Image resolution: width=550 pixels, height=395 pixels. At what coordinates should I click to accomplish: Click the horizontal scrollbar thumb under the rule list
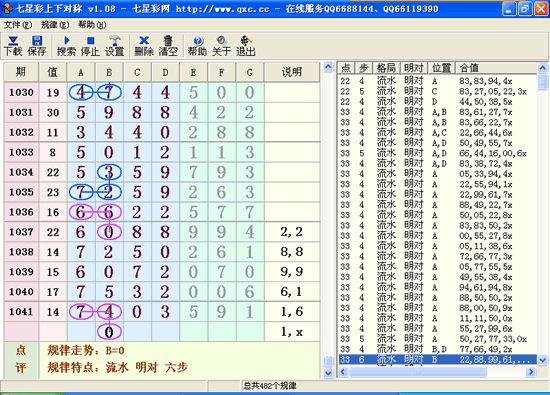click(418, 371)
